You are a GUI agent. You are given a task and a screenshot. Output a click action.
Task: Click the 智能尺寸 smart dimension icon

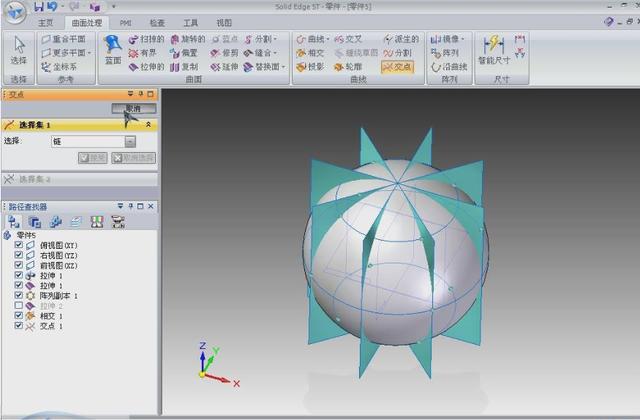(x=493, y=52)
